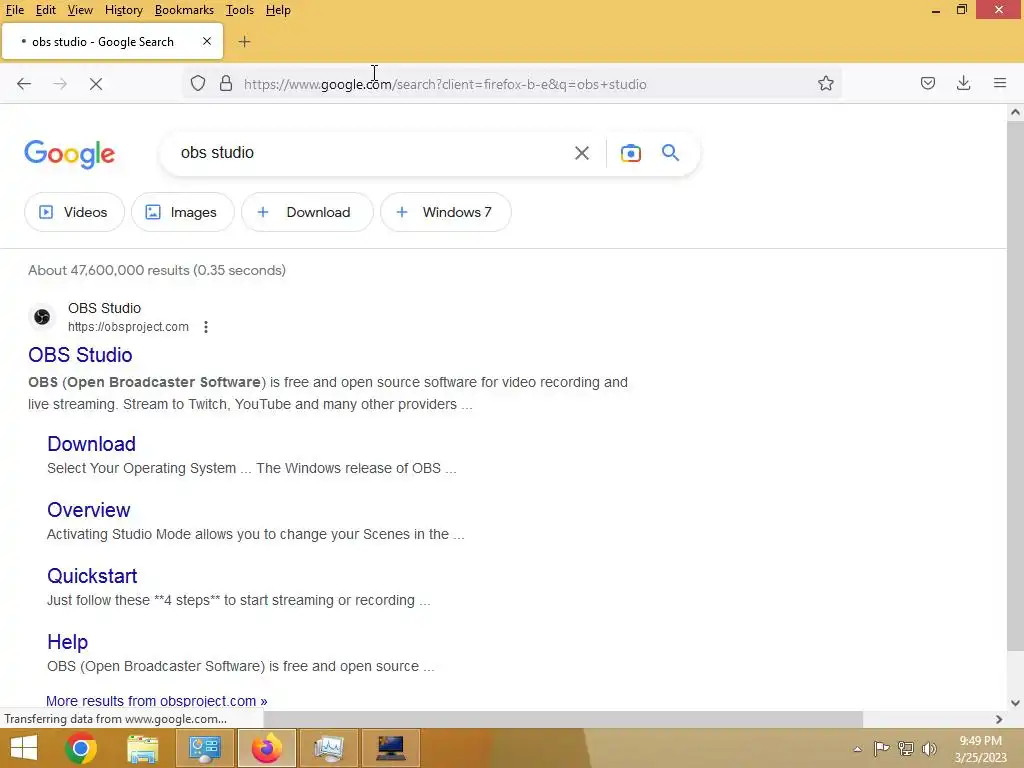Search by image with camera icon

(630, 153)
